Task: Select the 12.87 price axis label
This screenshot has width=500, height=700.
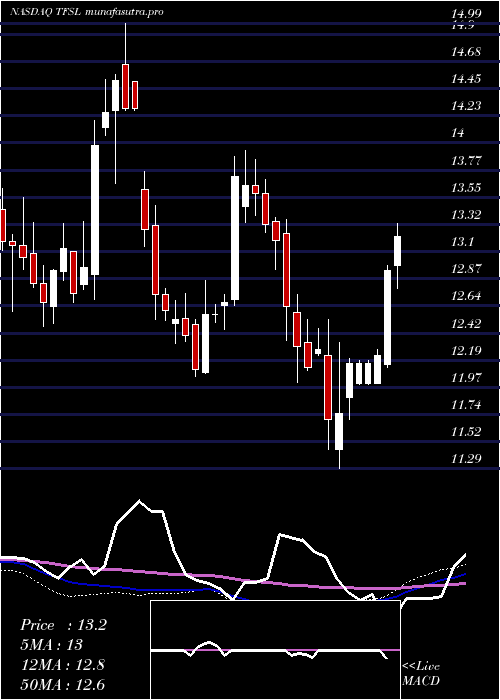Action: tap(466, 269)
